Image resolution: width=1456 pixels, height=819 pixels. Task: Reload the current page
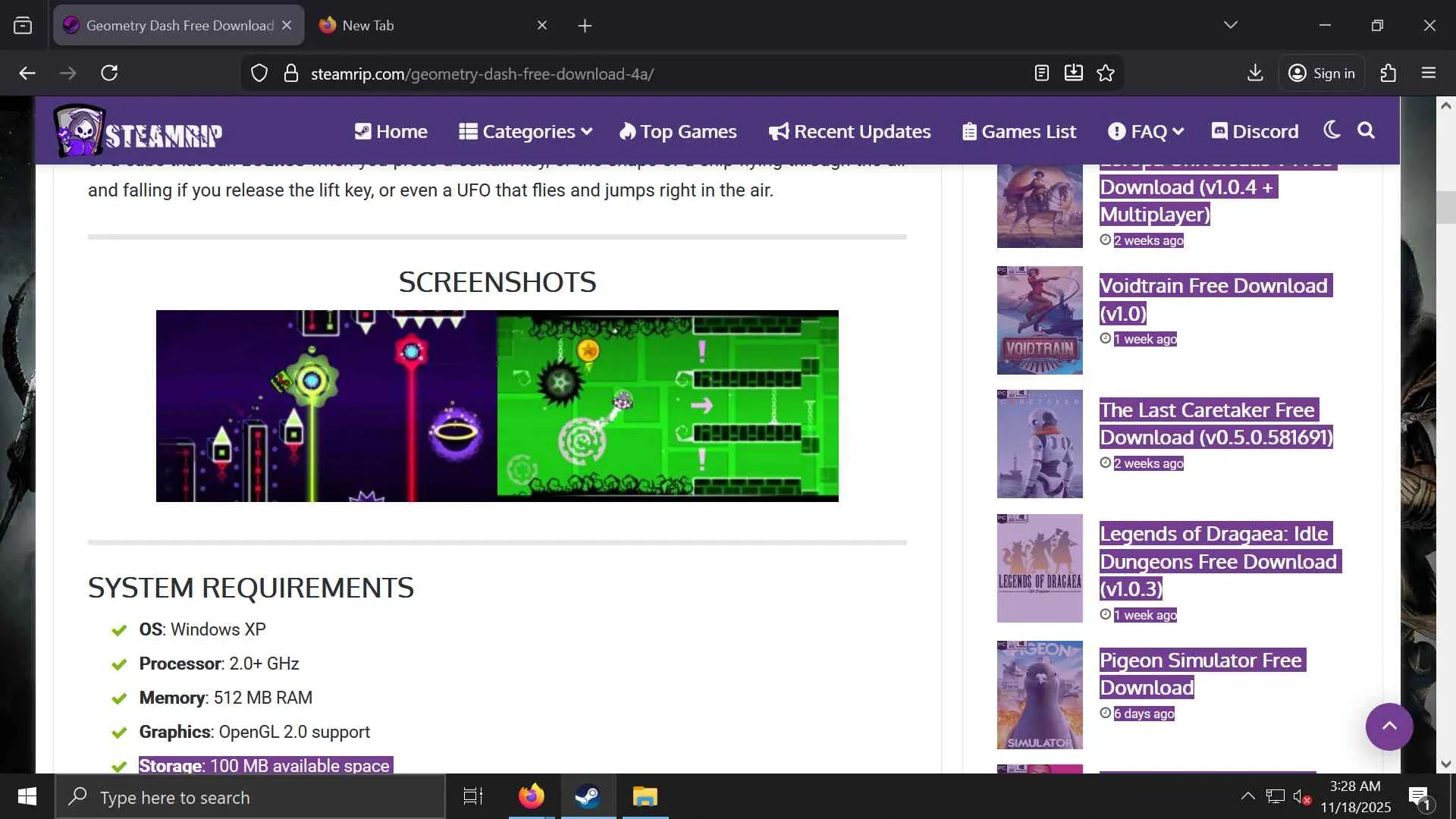[109, 73]
